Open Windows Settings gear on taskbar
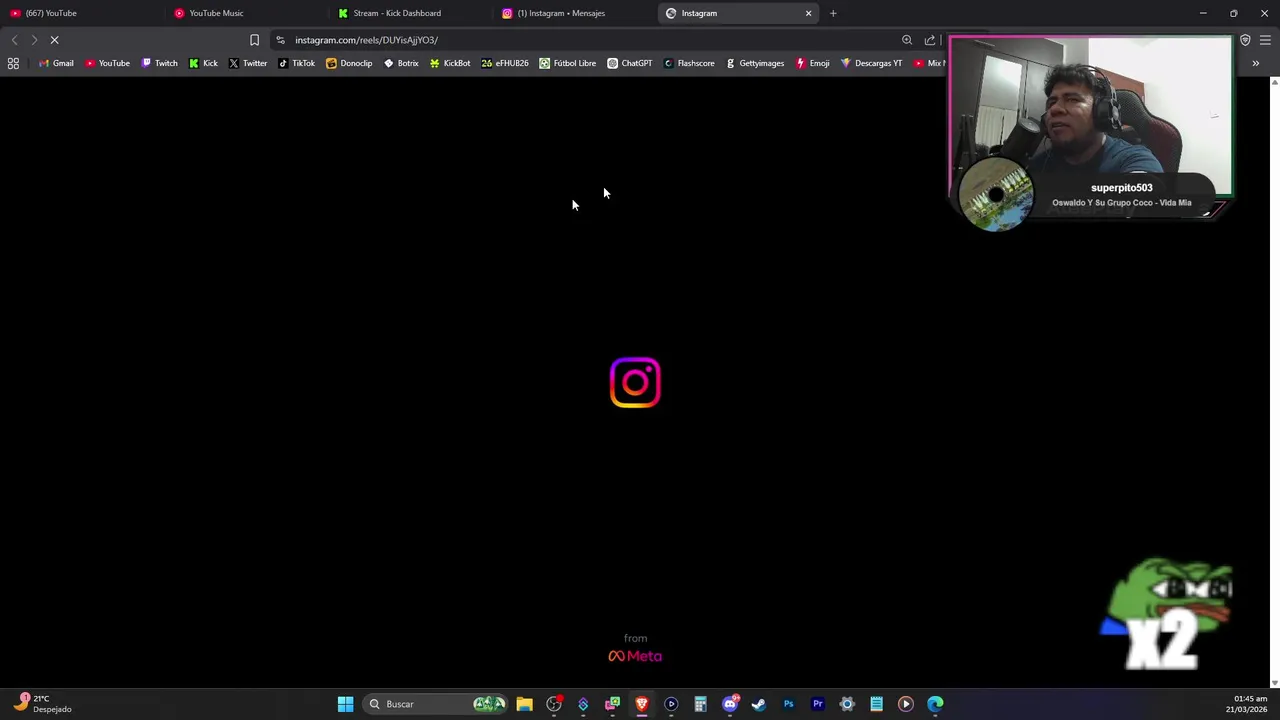The image size is (1280, 720). [847, 704]
